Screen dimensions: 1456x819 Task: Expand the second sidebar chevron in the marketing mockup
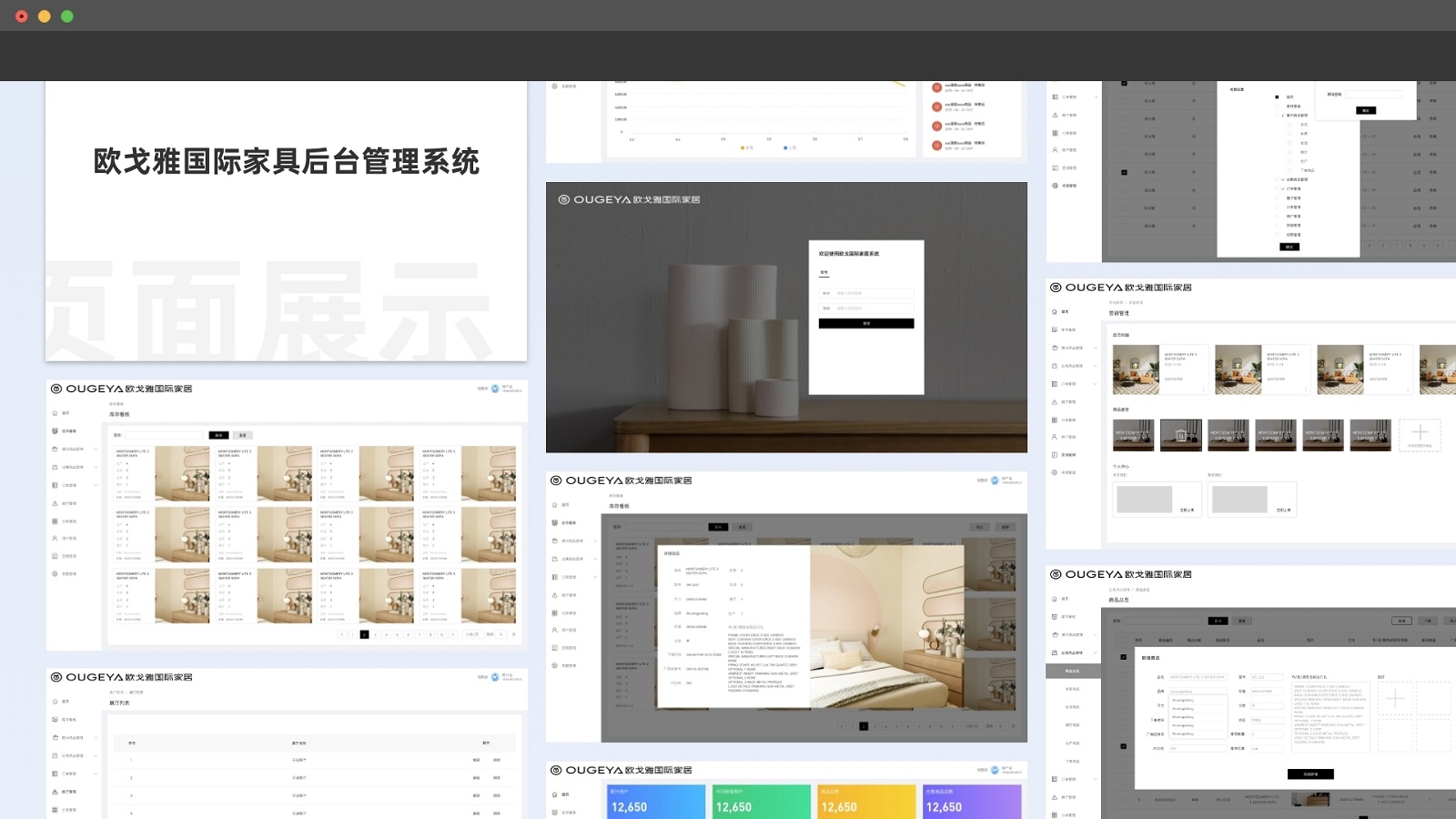[1096, 366]
